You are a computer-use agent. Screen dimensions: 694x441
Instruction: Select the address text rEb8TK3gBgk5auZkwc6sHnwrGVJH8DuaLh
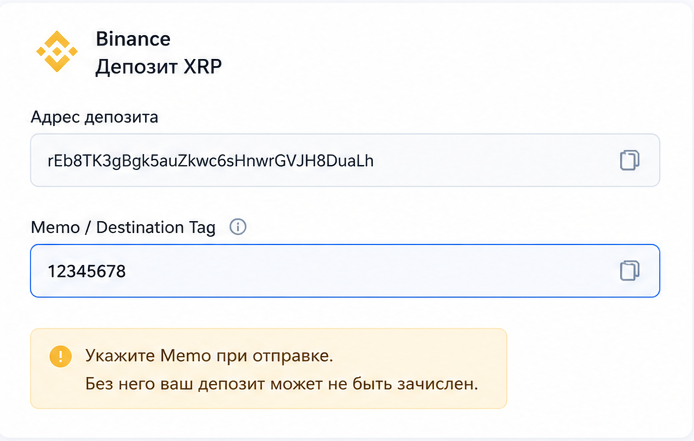click(x=210, y=160)
